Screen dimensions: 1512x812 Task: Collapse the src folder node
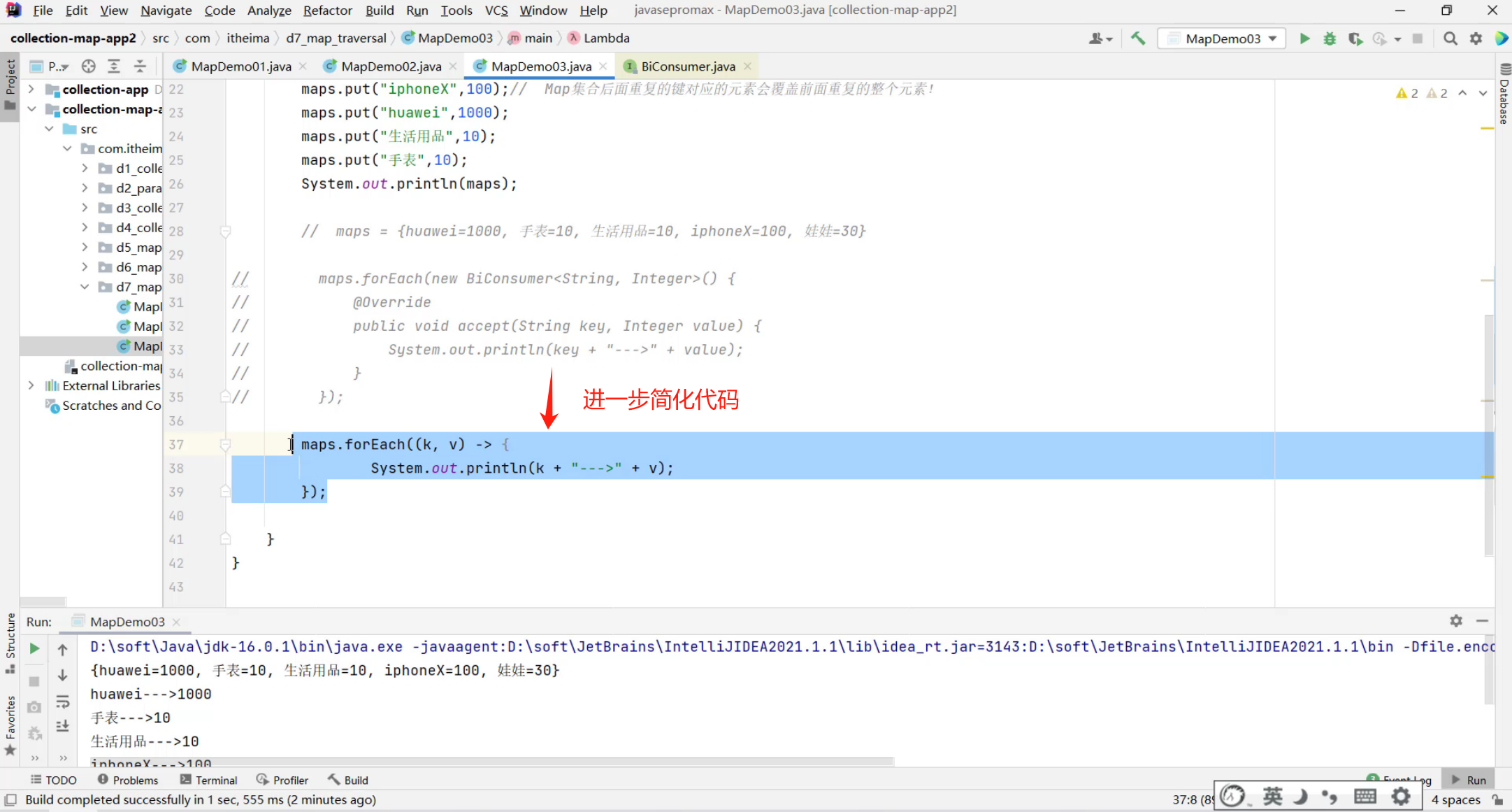click(49, 129)
